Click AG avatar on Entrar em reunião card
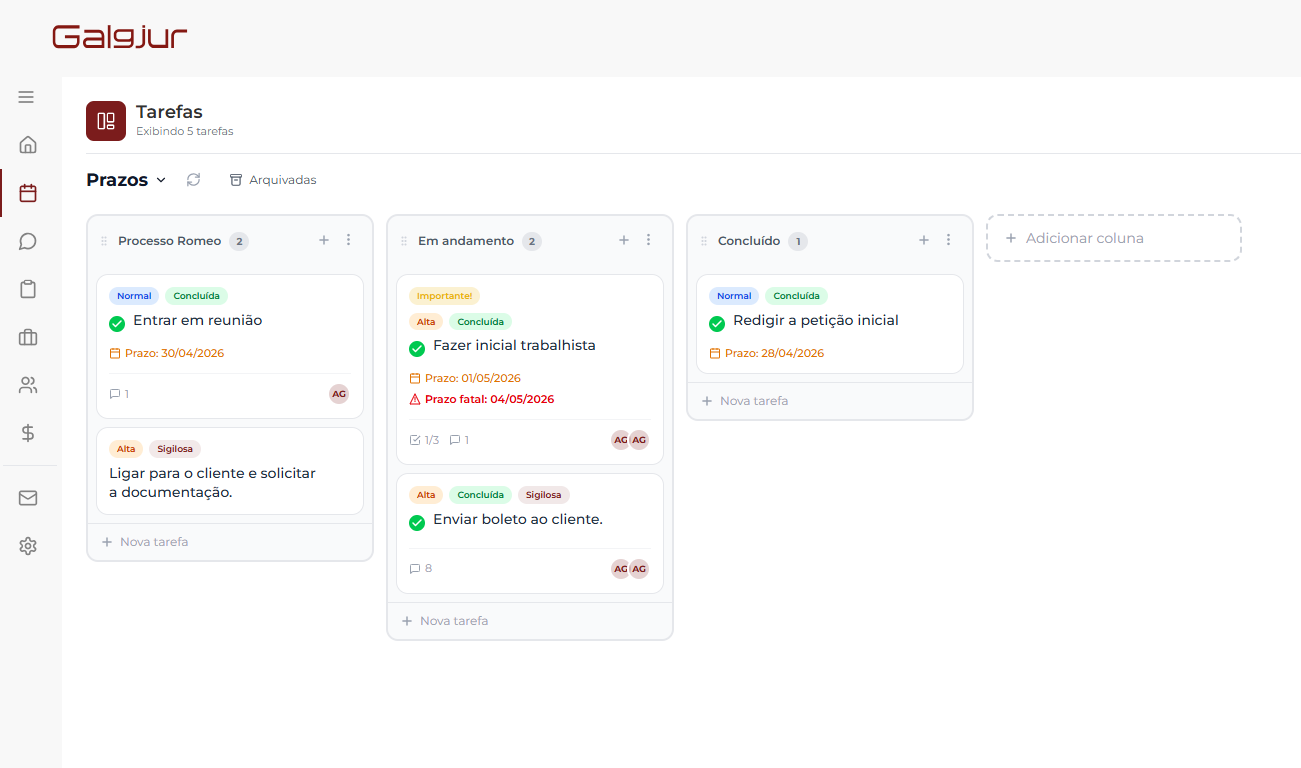1301x768 pixels. click(x=339, y=394)
